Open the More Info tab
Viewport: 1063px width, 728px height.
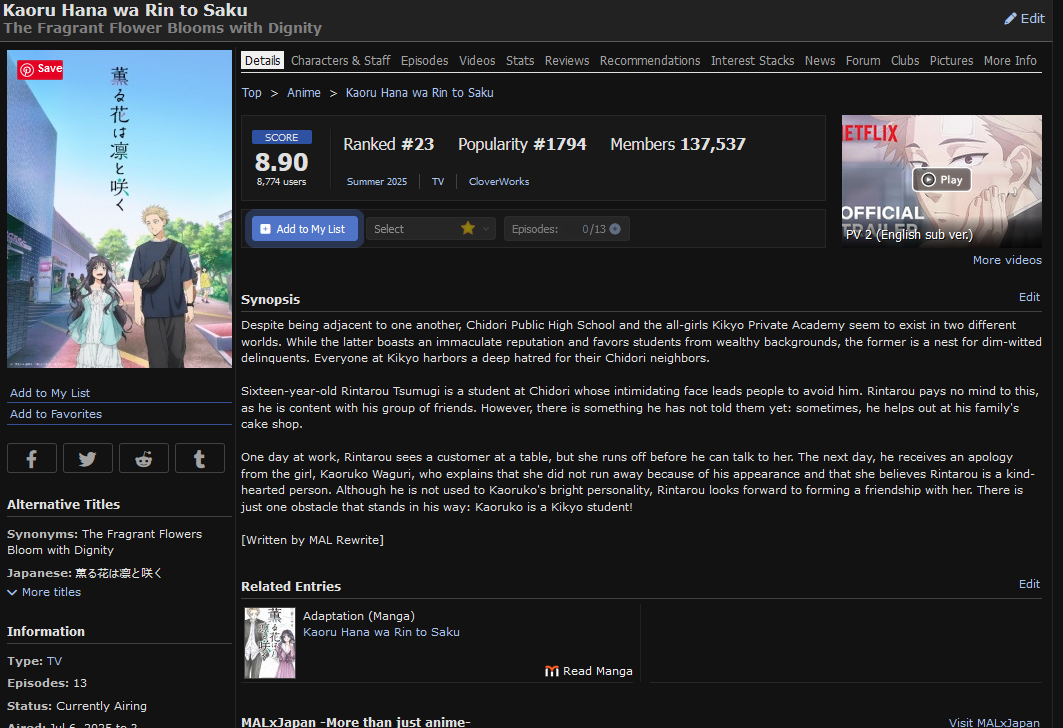coord(1010,60)
